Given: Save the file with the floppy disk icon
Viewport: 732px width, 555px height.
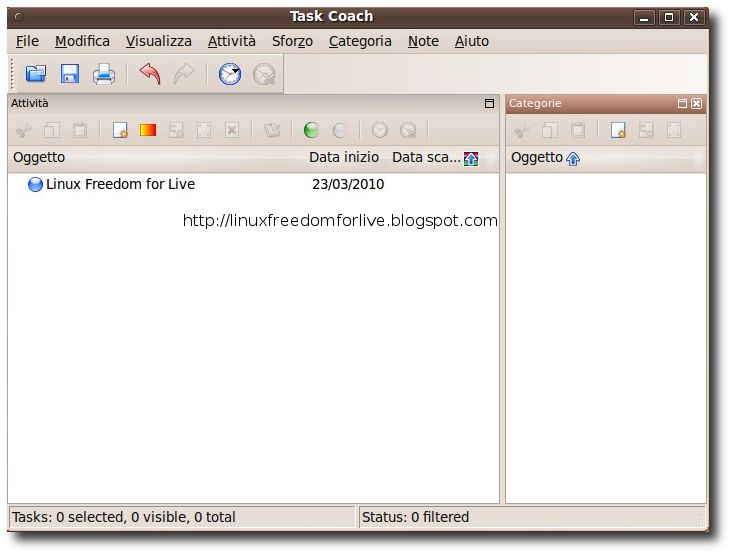Looking at the screenshot, I should coord(70,74).
